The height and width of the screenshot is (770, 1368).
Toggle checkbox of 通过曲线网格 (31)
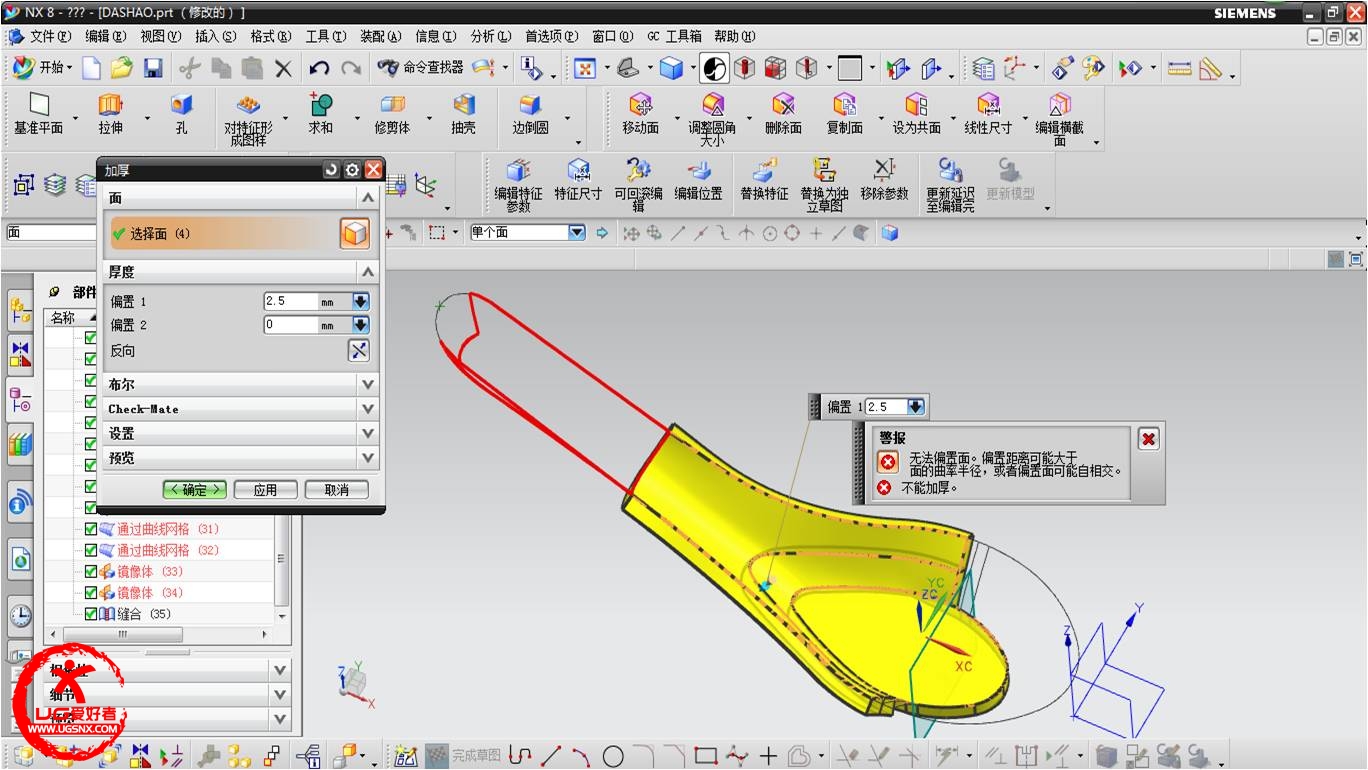pyautogui.click(x=91, y=529)
